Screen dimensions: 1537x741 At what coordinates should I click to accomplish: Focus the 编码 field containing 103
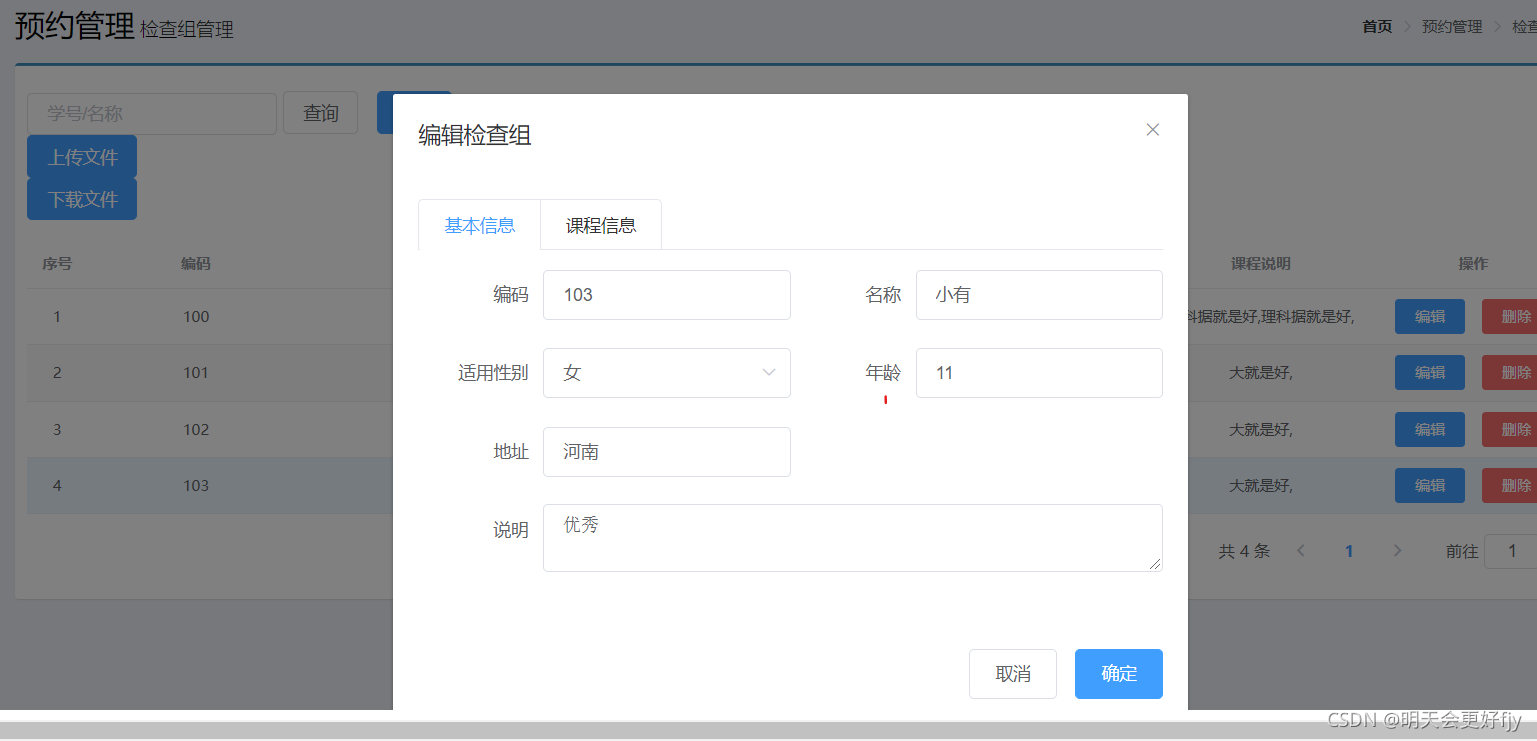tap(667, 295)
